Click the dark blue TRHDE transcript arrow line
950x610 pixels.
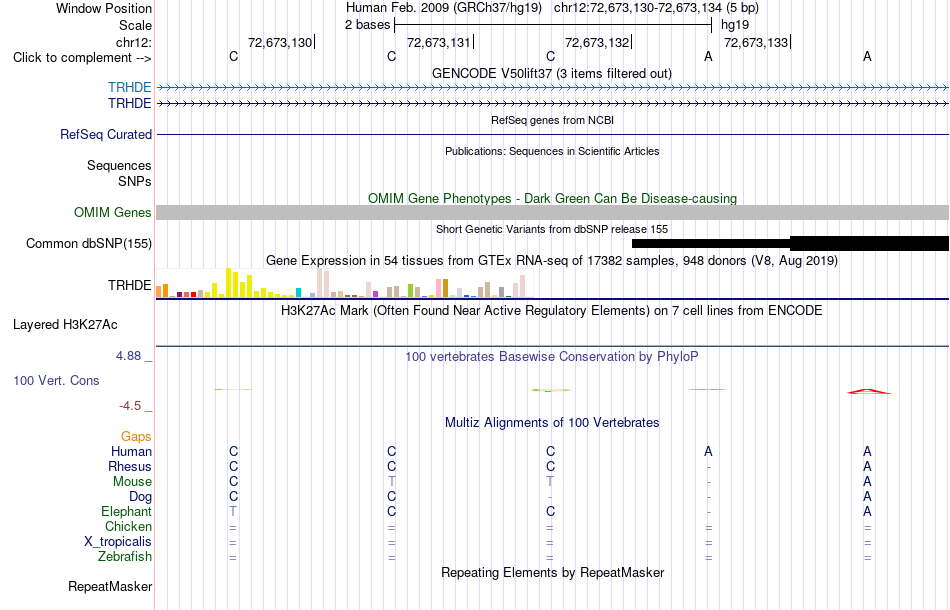click(x=553, y=104)
